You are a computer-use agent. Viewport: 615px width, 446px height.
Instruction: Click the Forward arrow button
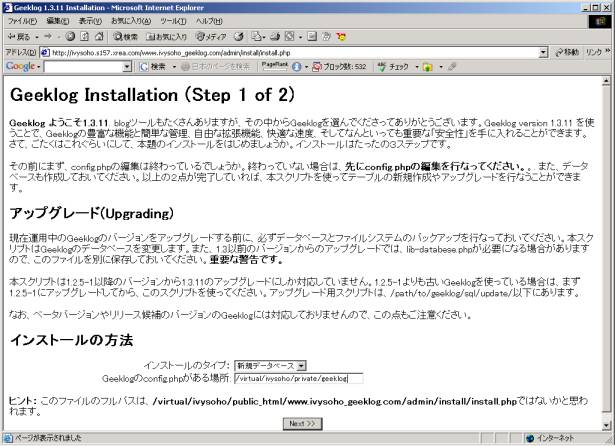[x=48, y=36]
